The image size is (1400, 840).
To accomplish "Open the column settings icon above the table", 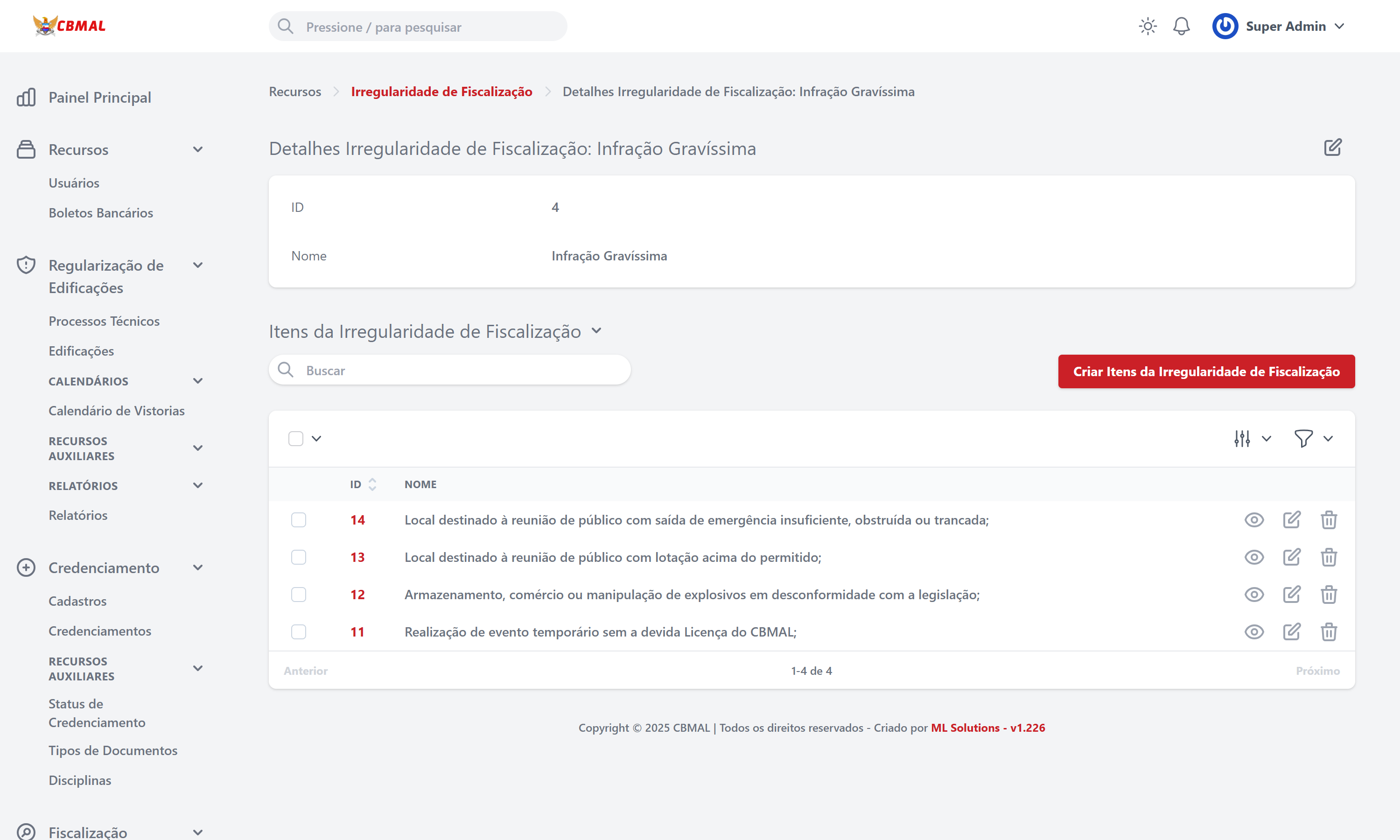I will point(1242,438).
